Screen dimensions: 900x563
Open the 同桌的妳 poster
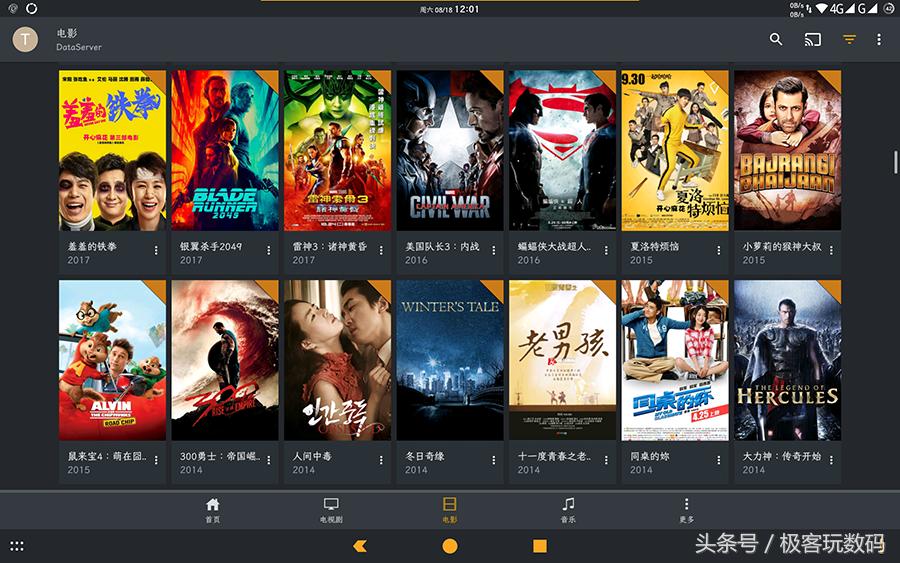(675, 360)
